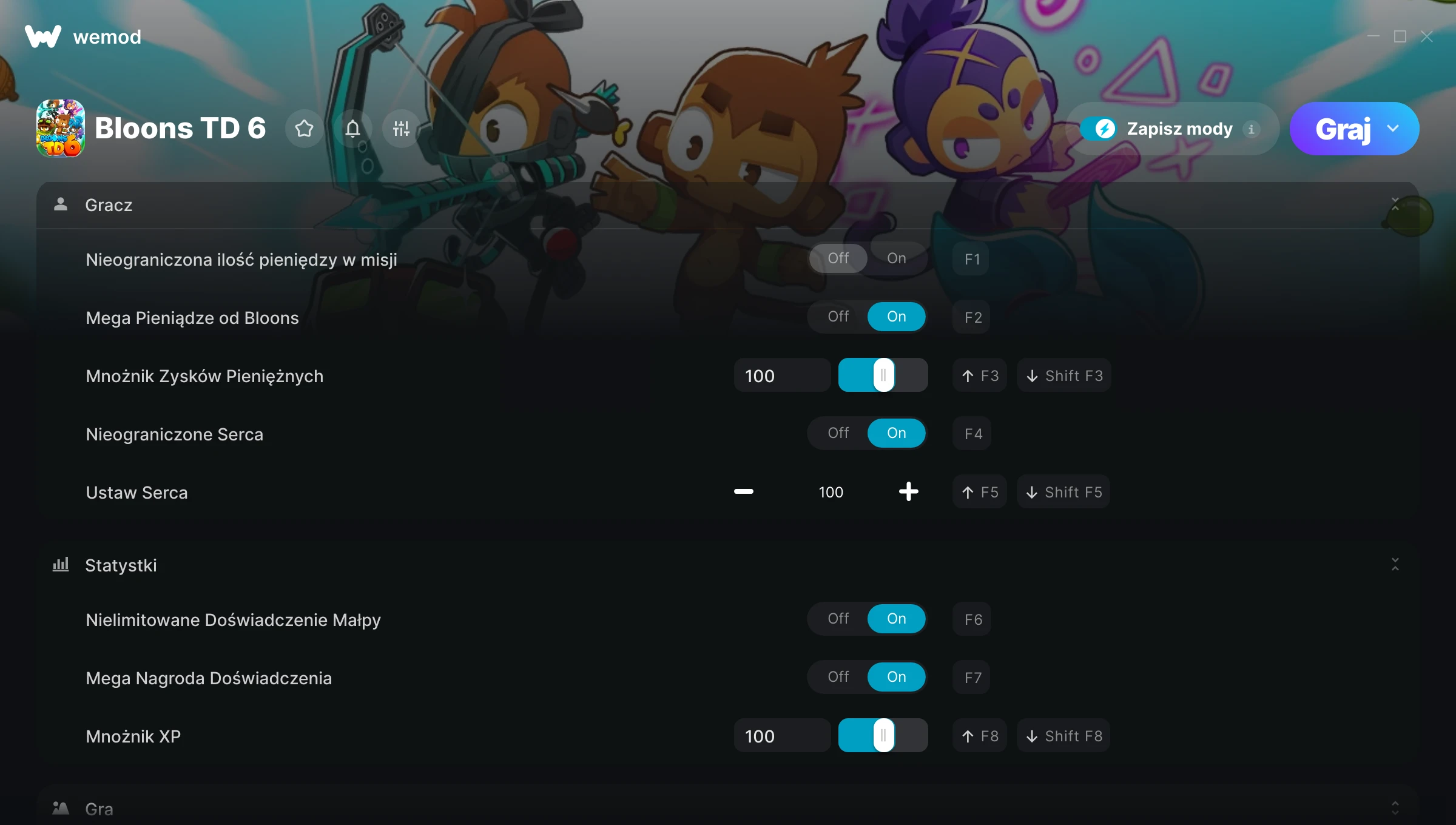Click the Graj play button

coord(1343,129)
